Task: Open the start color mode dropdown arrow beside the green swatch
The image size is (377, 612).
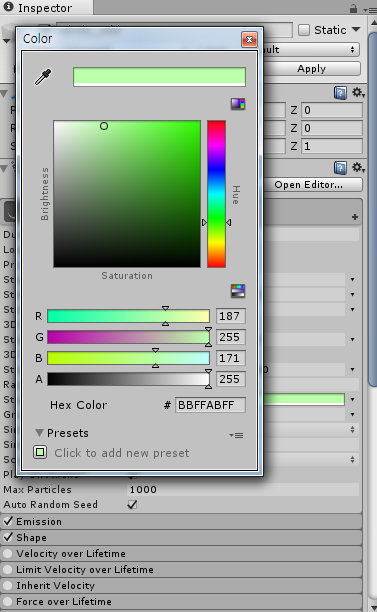Action: click(x=352, y=399)
